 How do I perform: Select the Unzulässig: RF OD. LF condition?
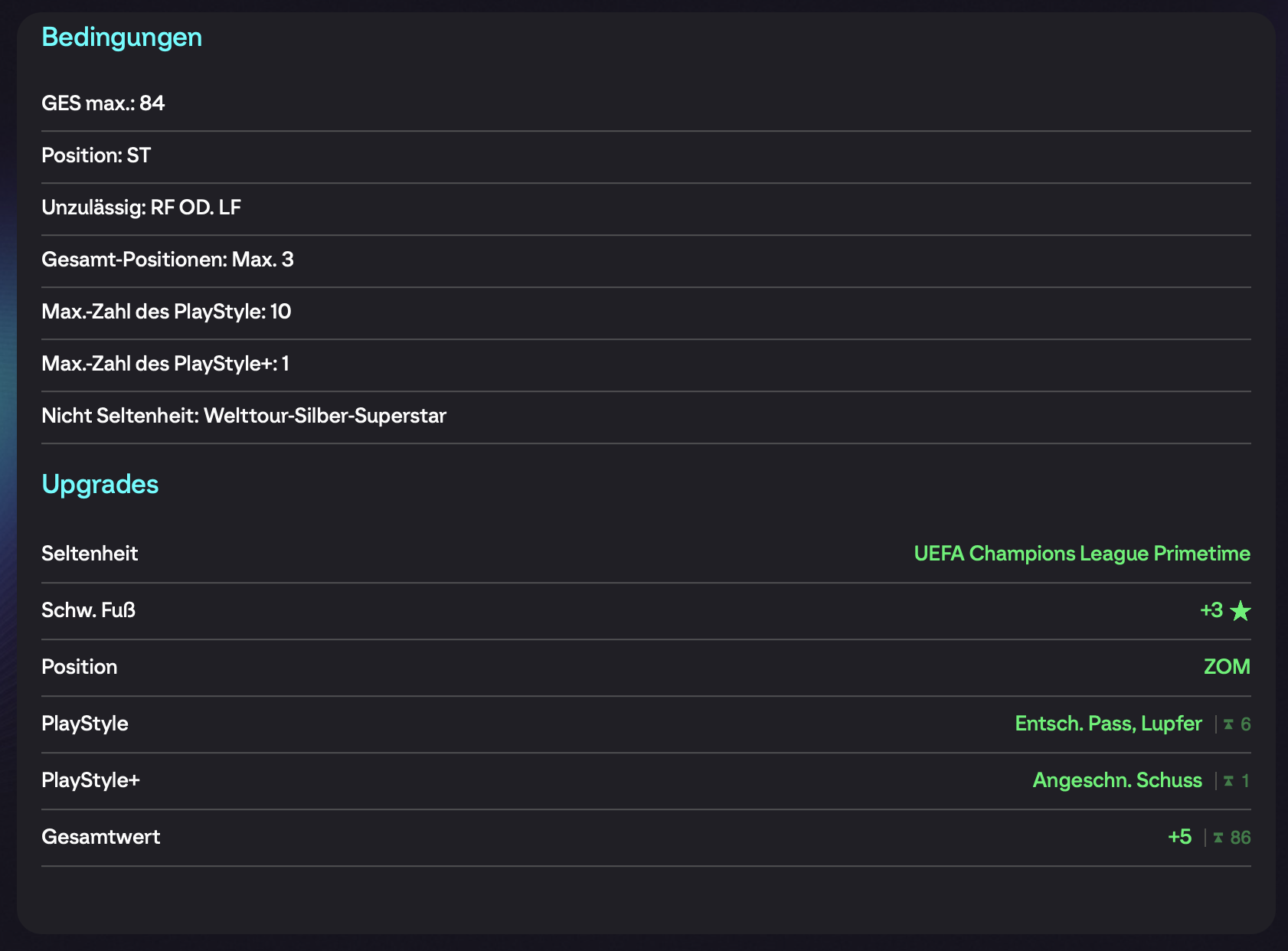click(x=142, y=208)
